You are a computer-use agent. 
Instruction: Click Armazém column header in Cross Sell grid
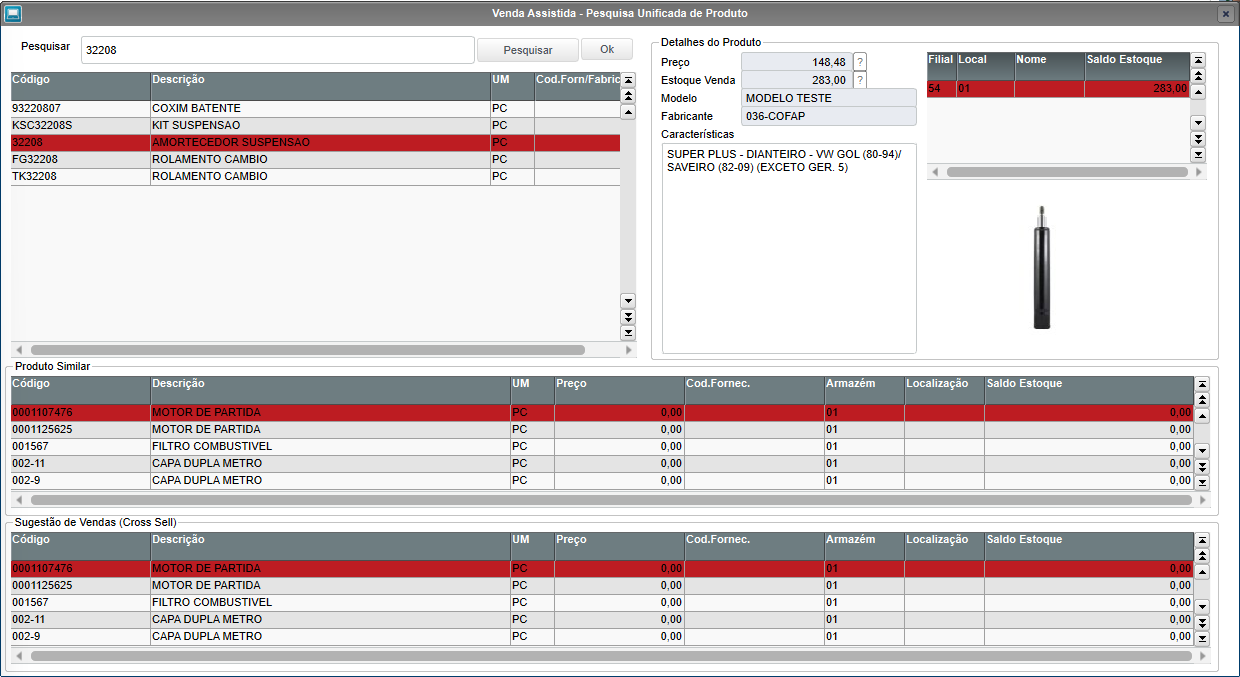pos(864,546)
